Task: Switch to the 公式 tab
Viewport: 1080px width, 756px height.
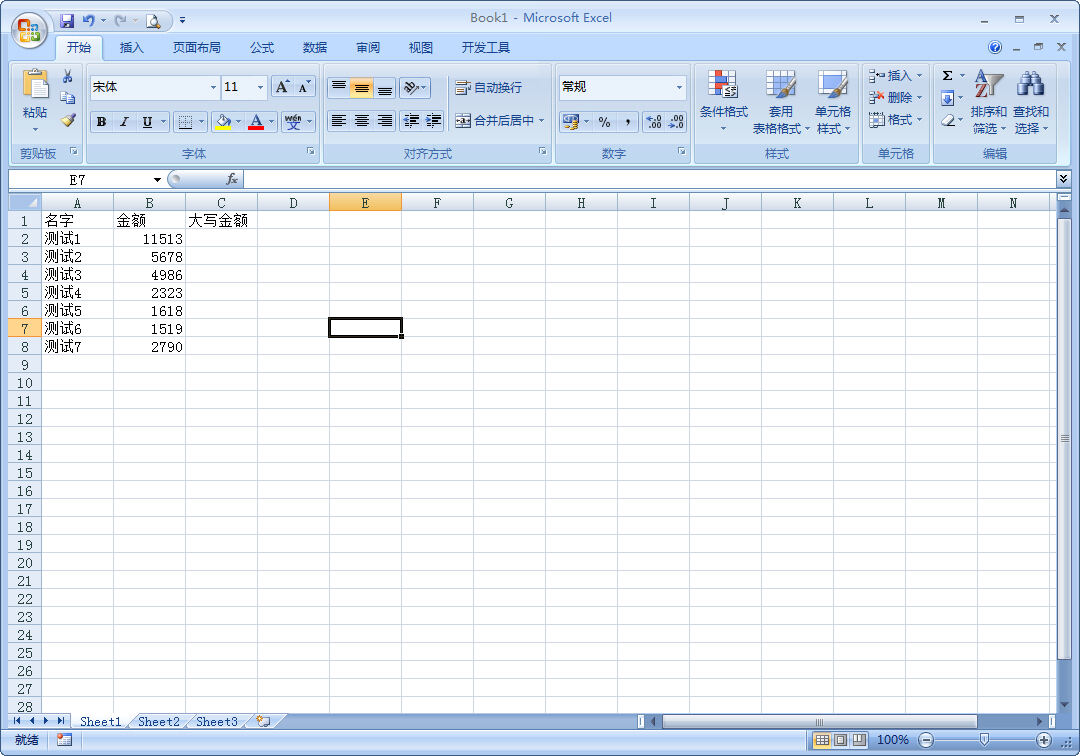Action: [x=262, y=48]
